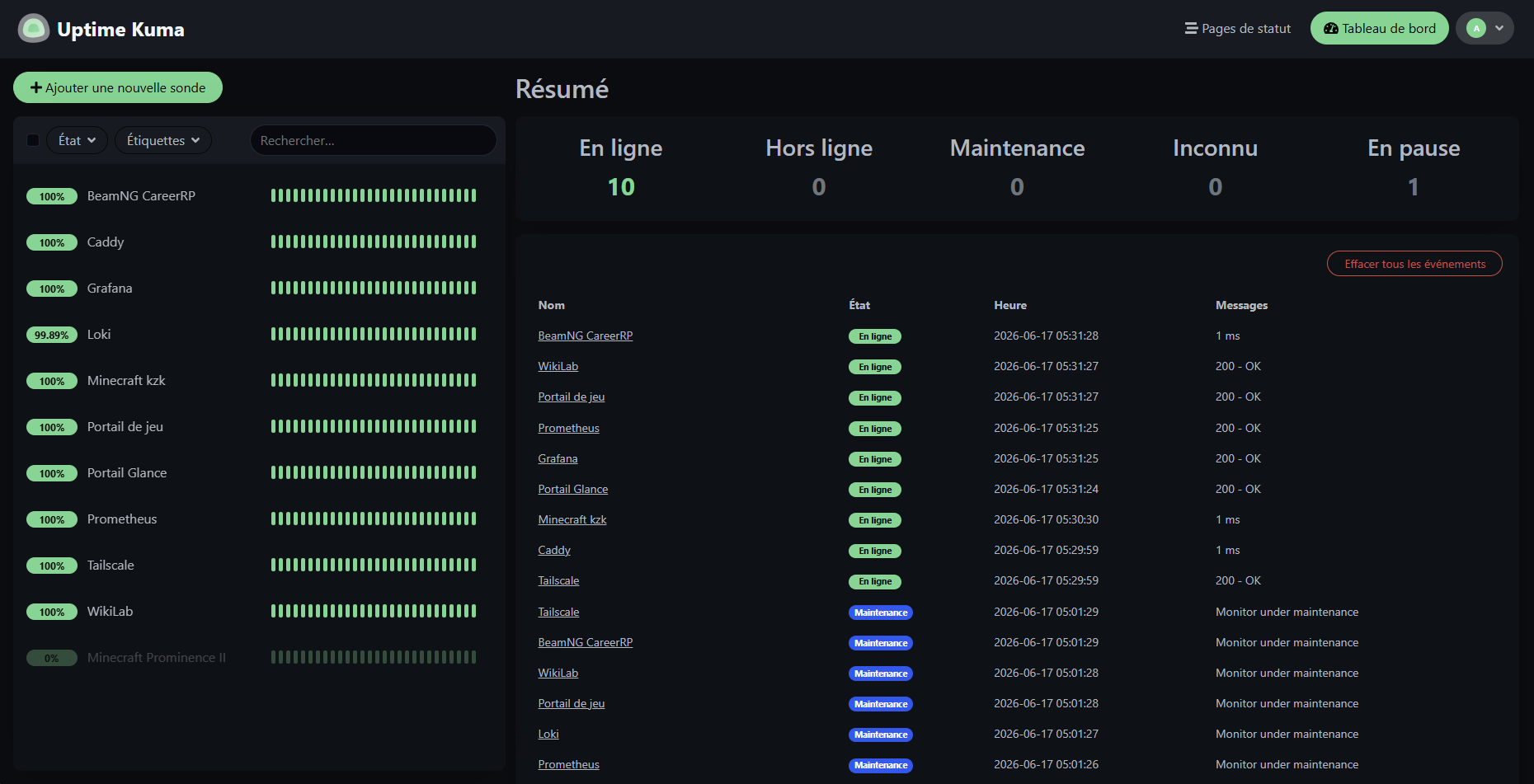Screen dimensions: 1534x784
Task: Click the 99.89% uptime badge for Loki
Action: pos(52,335)
